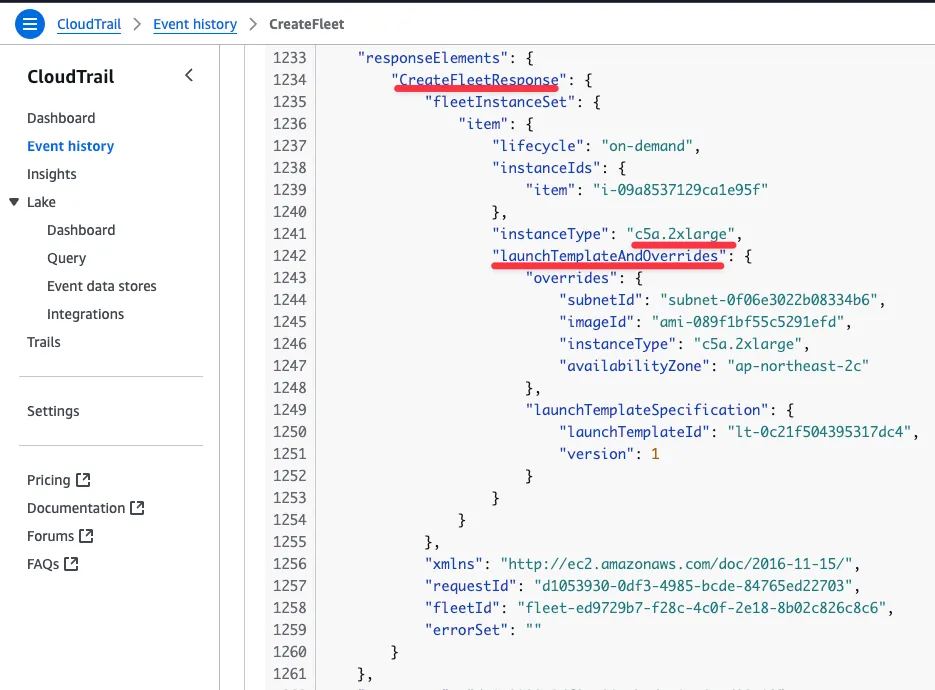Click the xmlns URL value
Viewport: 935px width, 690px height.
(676, 564)
